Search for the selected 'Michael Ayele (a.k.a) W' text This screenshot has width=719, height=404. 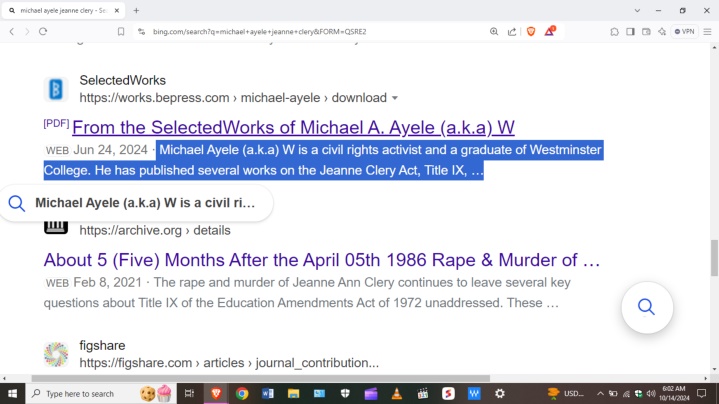[x=137, y=203]
